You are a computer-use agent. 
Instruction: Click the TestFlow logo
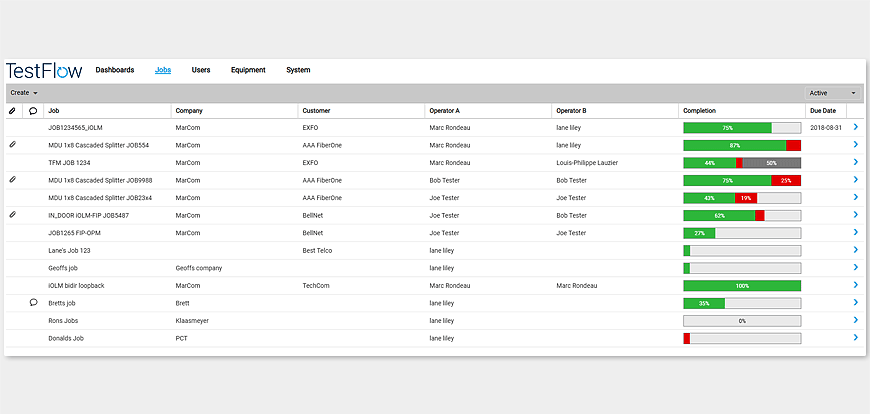44,70
